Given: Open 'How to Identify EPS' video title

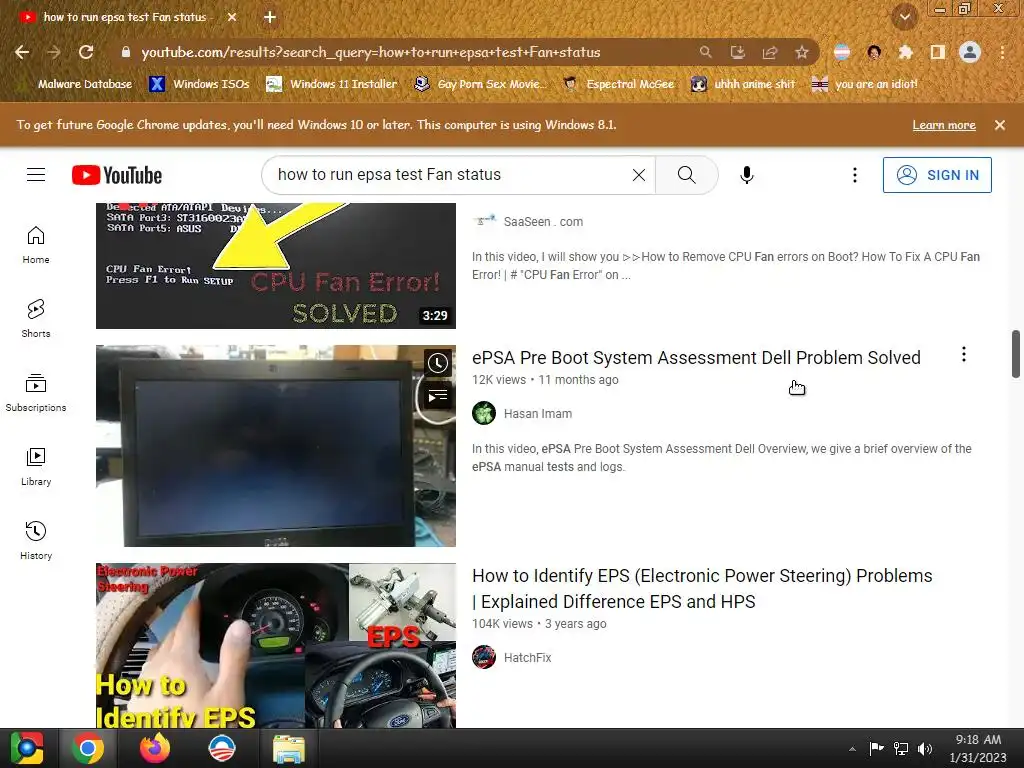Looking at the screenshot, I should click(x=702, y=588).
